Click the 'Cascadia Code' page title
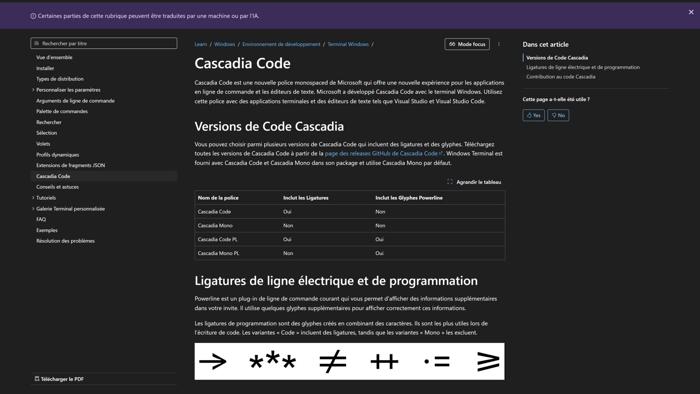The height and width of the screenshot is (394, 700). point(242,63)
